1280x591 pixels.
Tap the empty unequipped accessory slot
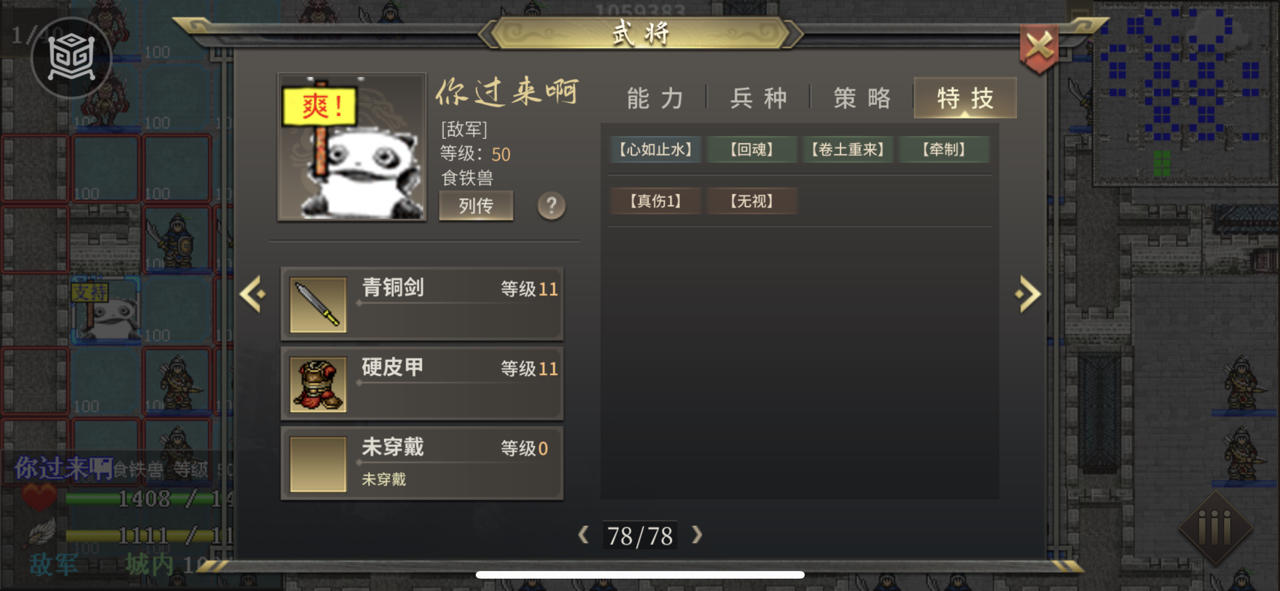318,465
